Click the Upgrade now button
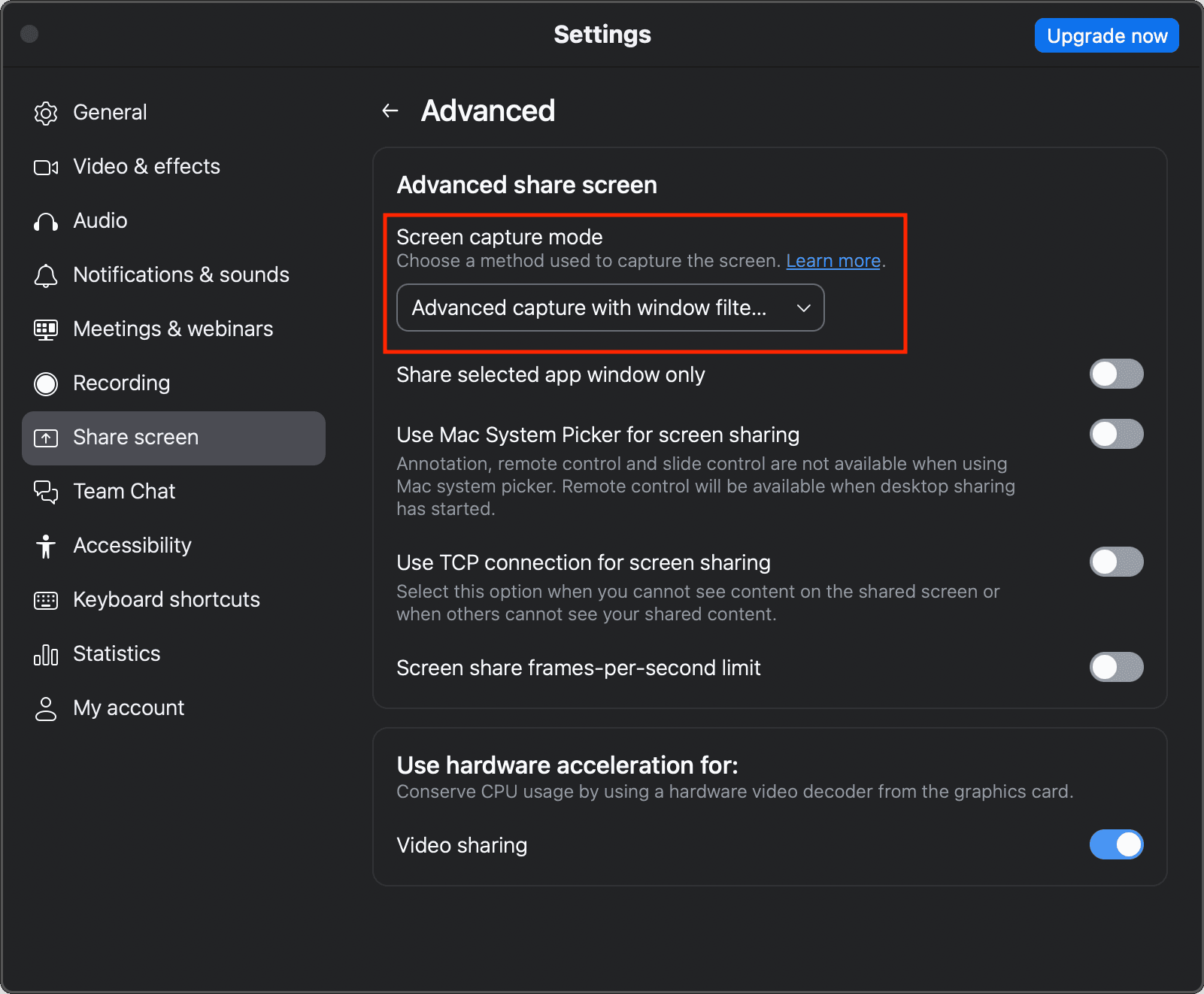 [x=1106, y=35]
